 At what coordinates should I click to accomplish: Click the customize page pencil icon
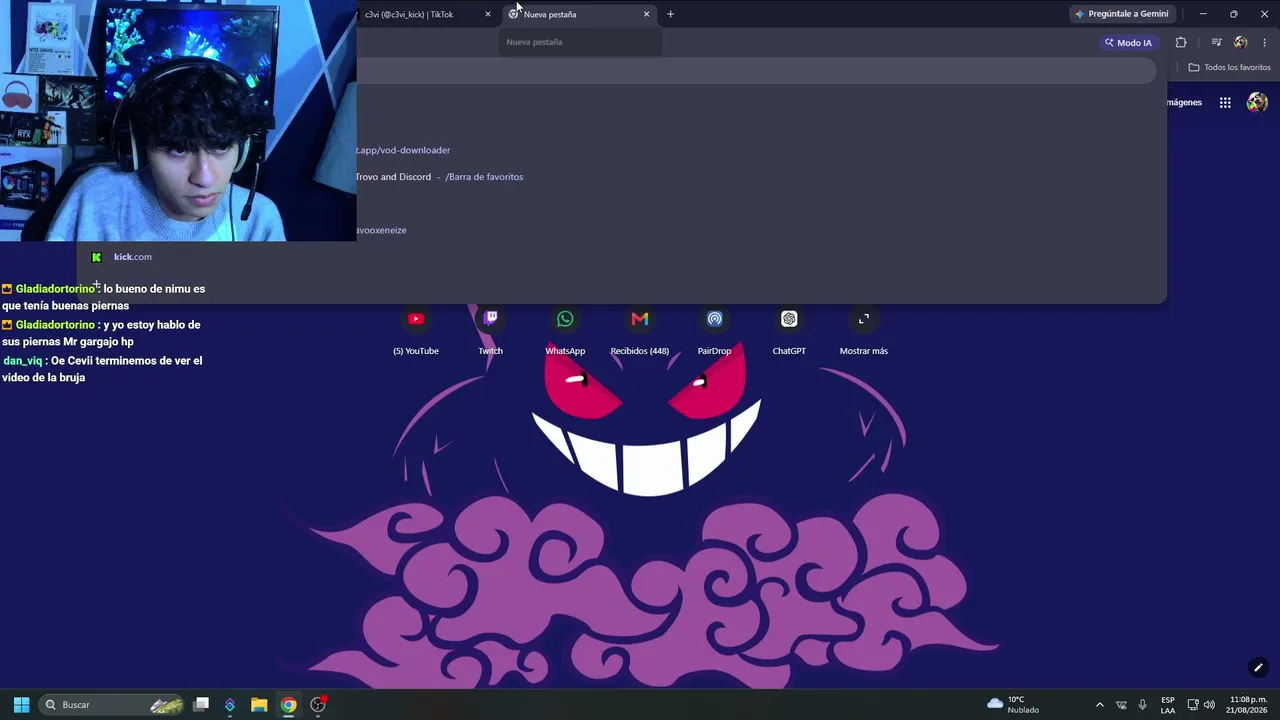point(1258,668)
